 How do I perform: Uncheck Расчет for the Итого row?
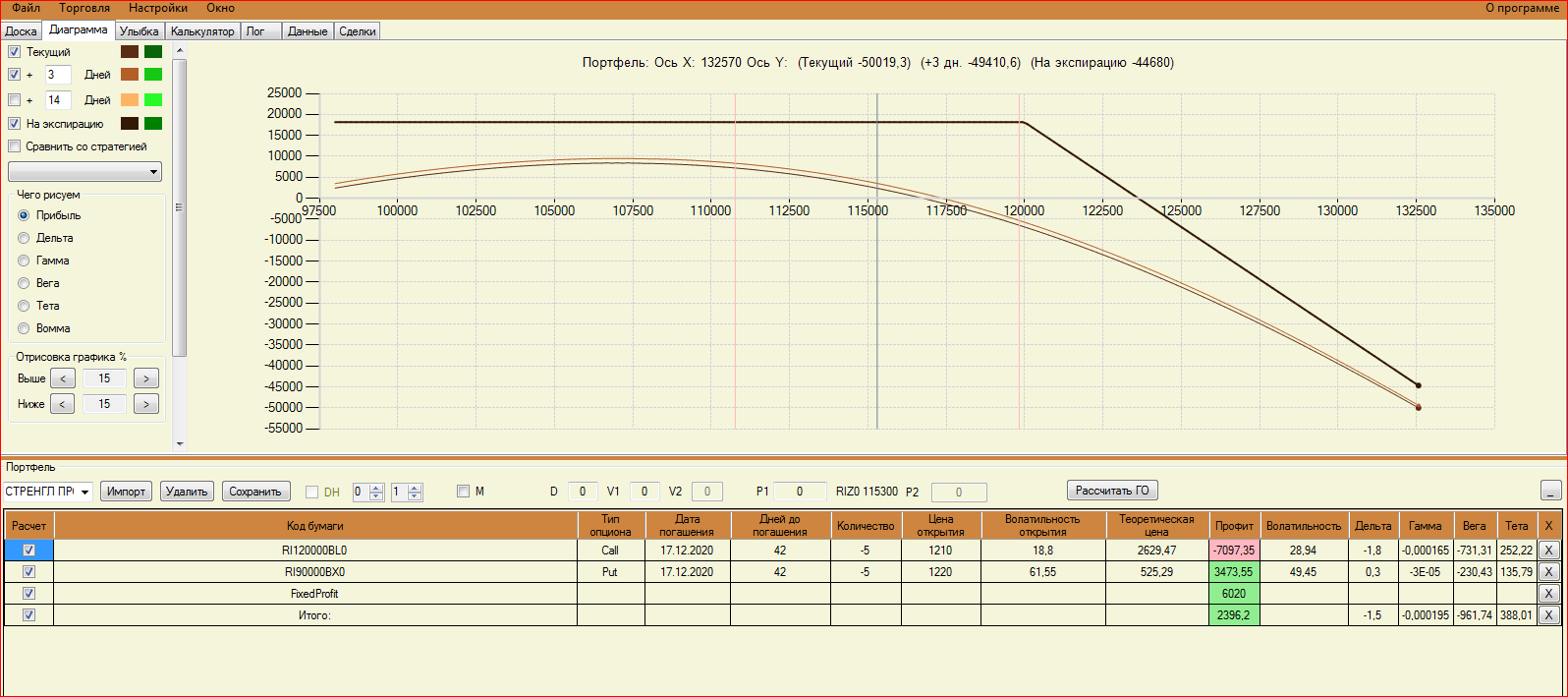pos(28,615)
